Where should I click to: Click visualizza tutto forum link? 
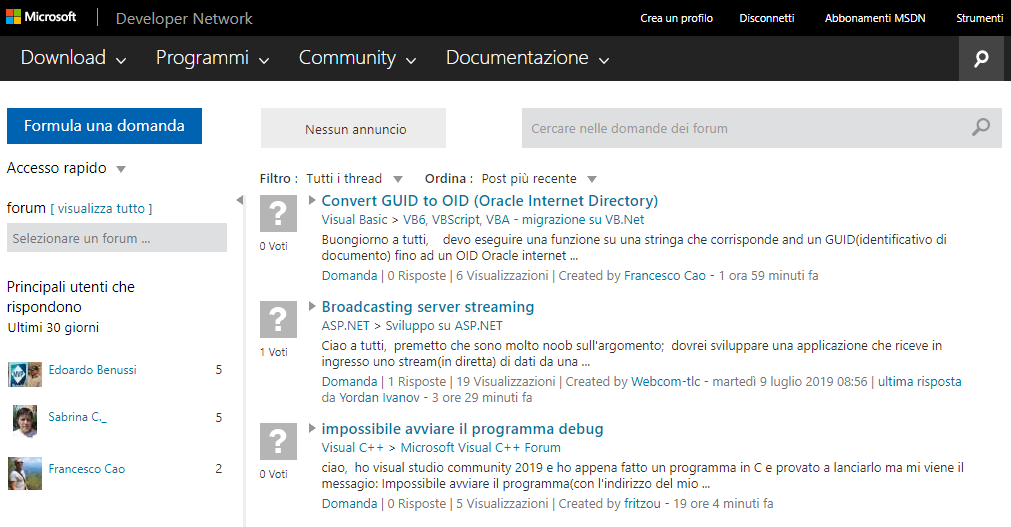[x=101, y=208]
